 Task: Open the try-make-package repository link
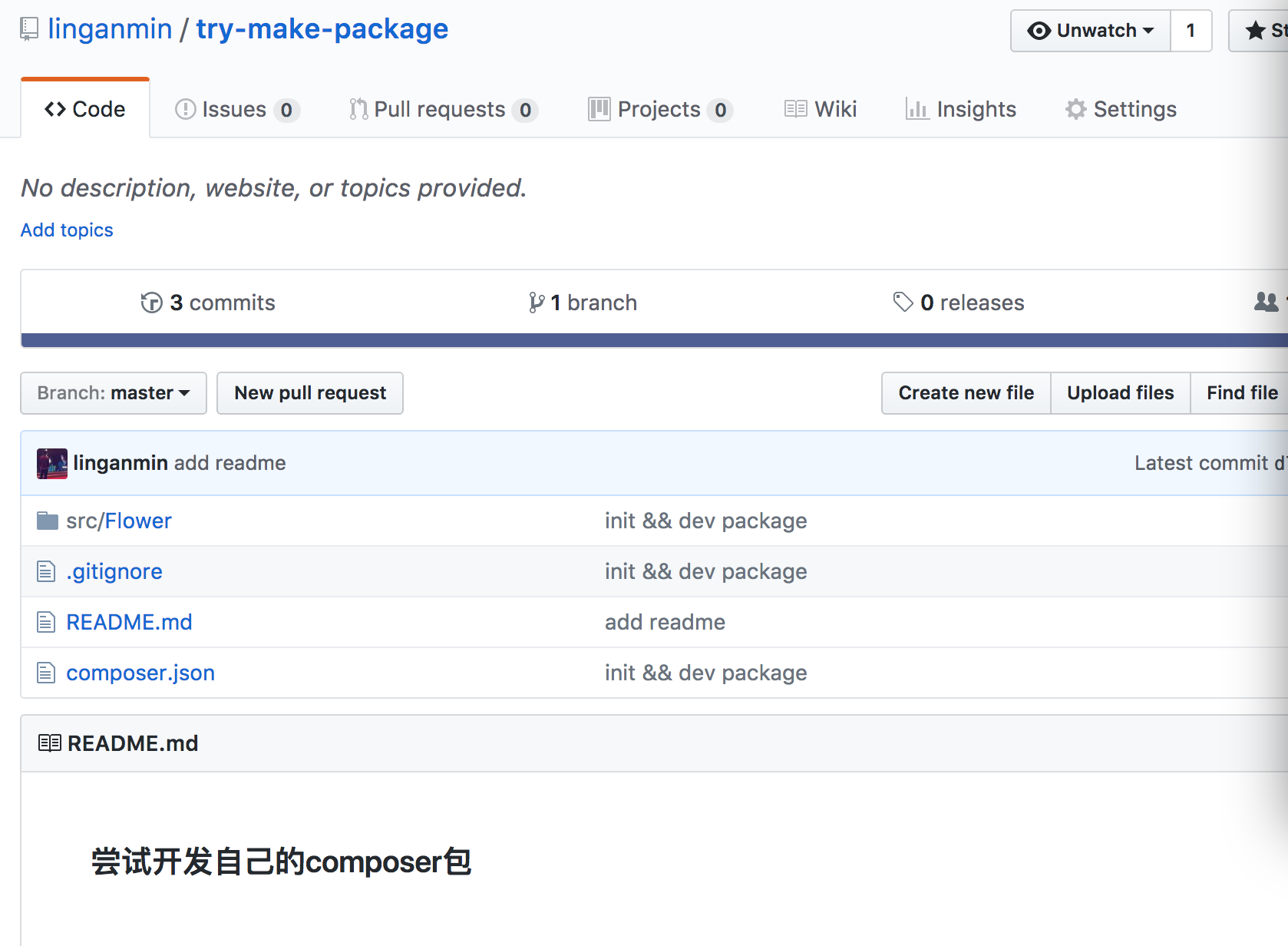(x=322, y=29)
